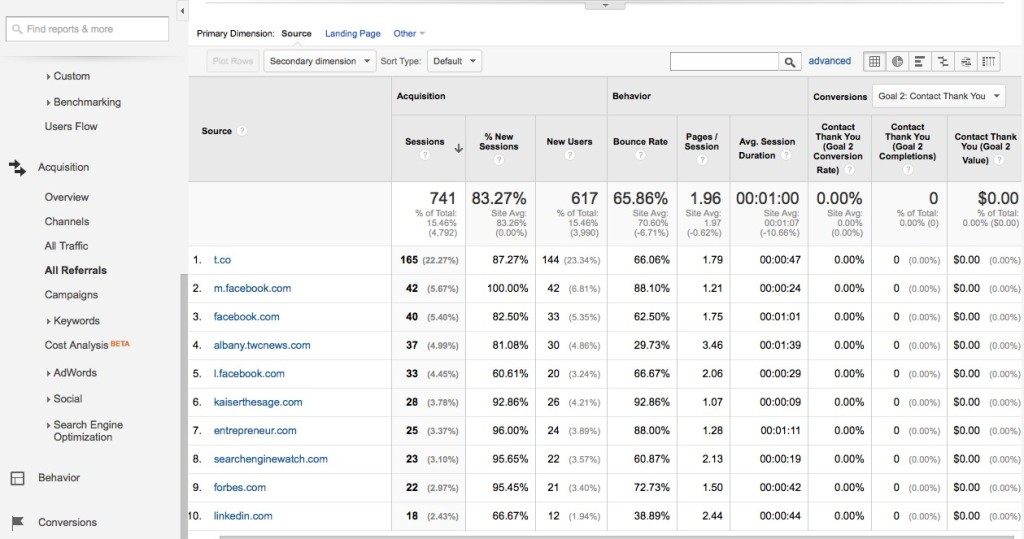Click the advanced filter link

pyautogui.click(x=829, y=61)
